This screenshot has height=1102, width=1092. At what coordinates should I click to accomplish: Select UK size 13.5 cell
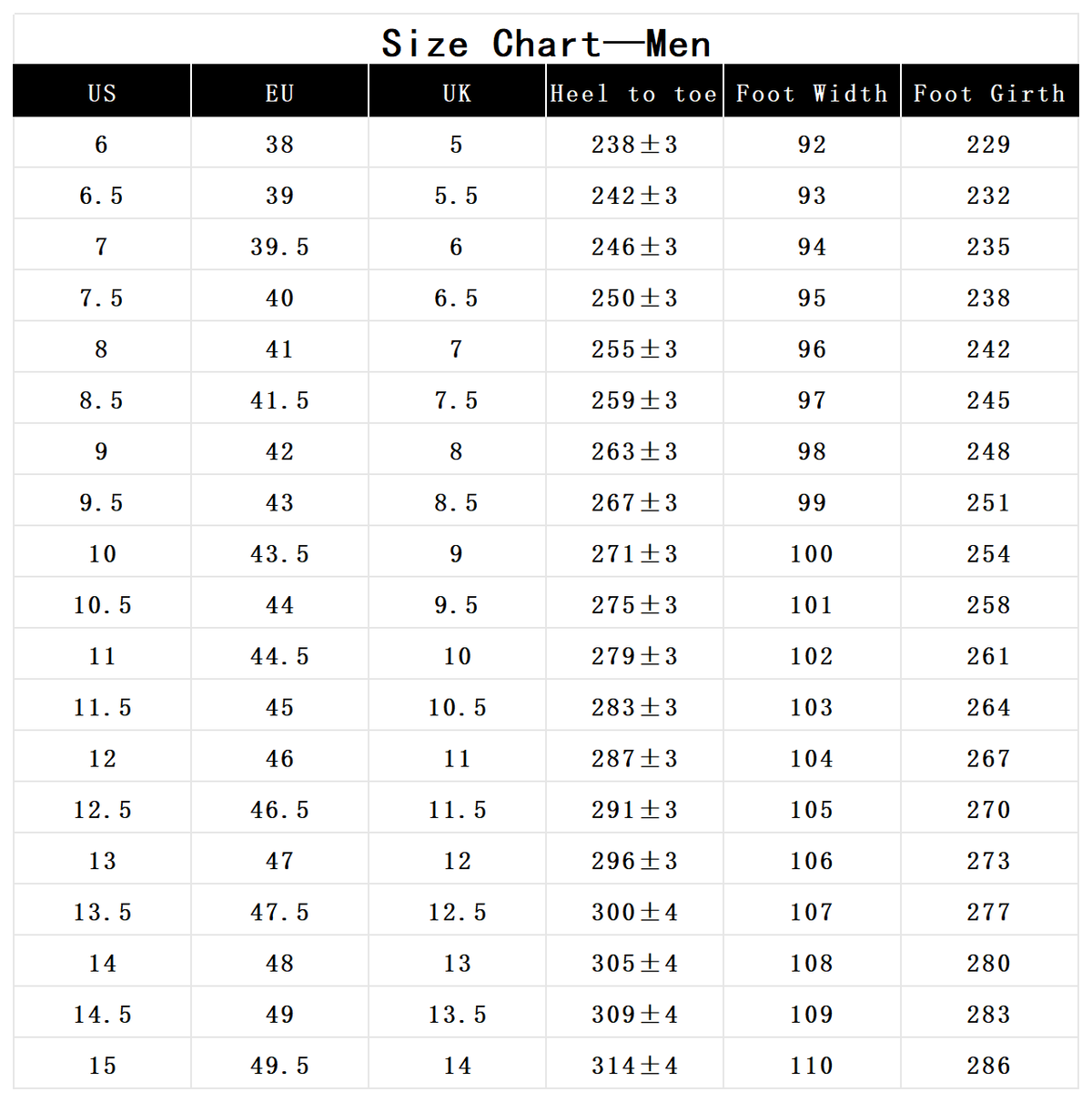[x=457, y=1013]
